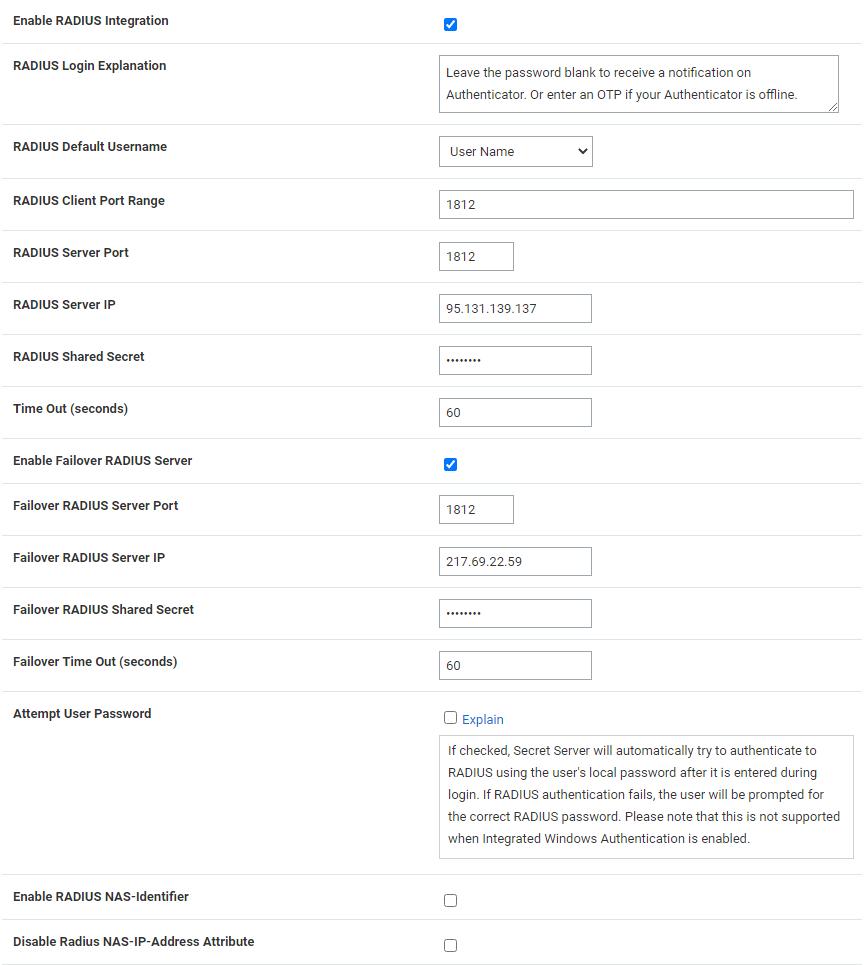Image resolution: width=864 pixels, height=965 pixels.
Task: Uncheck Enable RADIUS Integration checkbox
Action: pos(450,24)
